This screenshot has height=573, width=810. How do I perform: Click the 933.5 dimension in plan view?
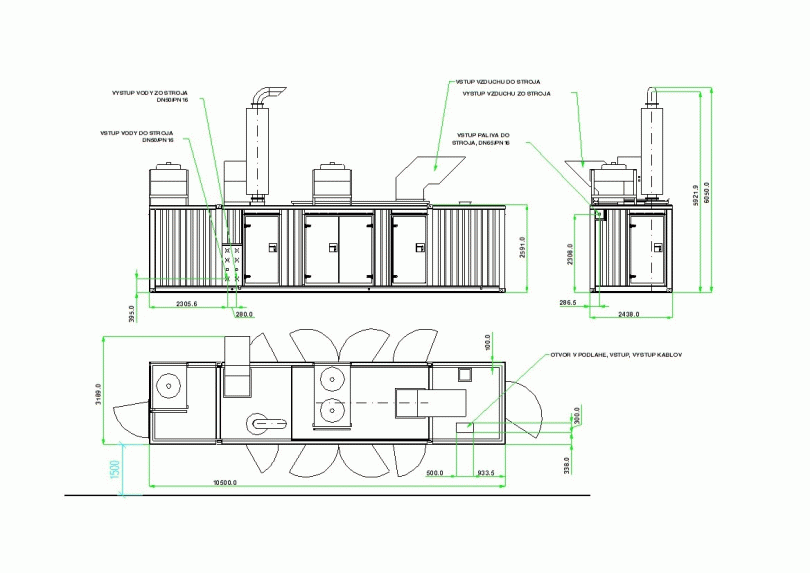point(489,473)
